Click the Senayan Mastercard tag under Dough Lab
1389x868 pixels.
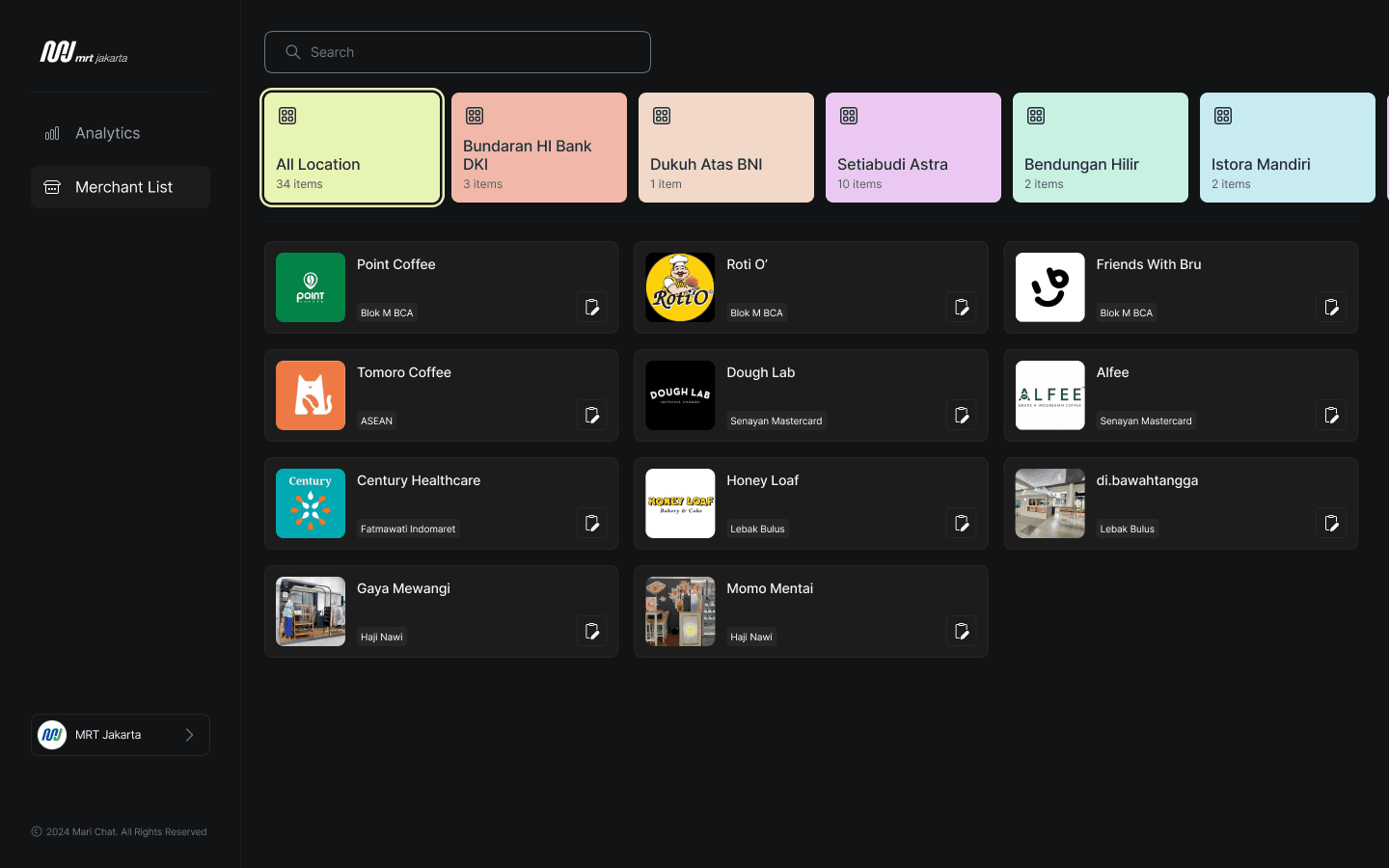point(776,420)
